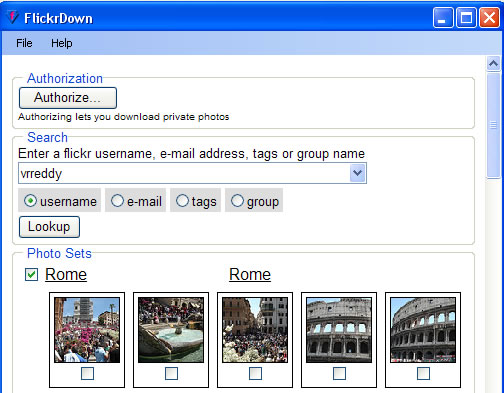Check the box under the Spanish Steps flowers photo
504x393 pixels.
coord(87,374)
